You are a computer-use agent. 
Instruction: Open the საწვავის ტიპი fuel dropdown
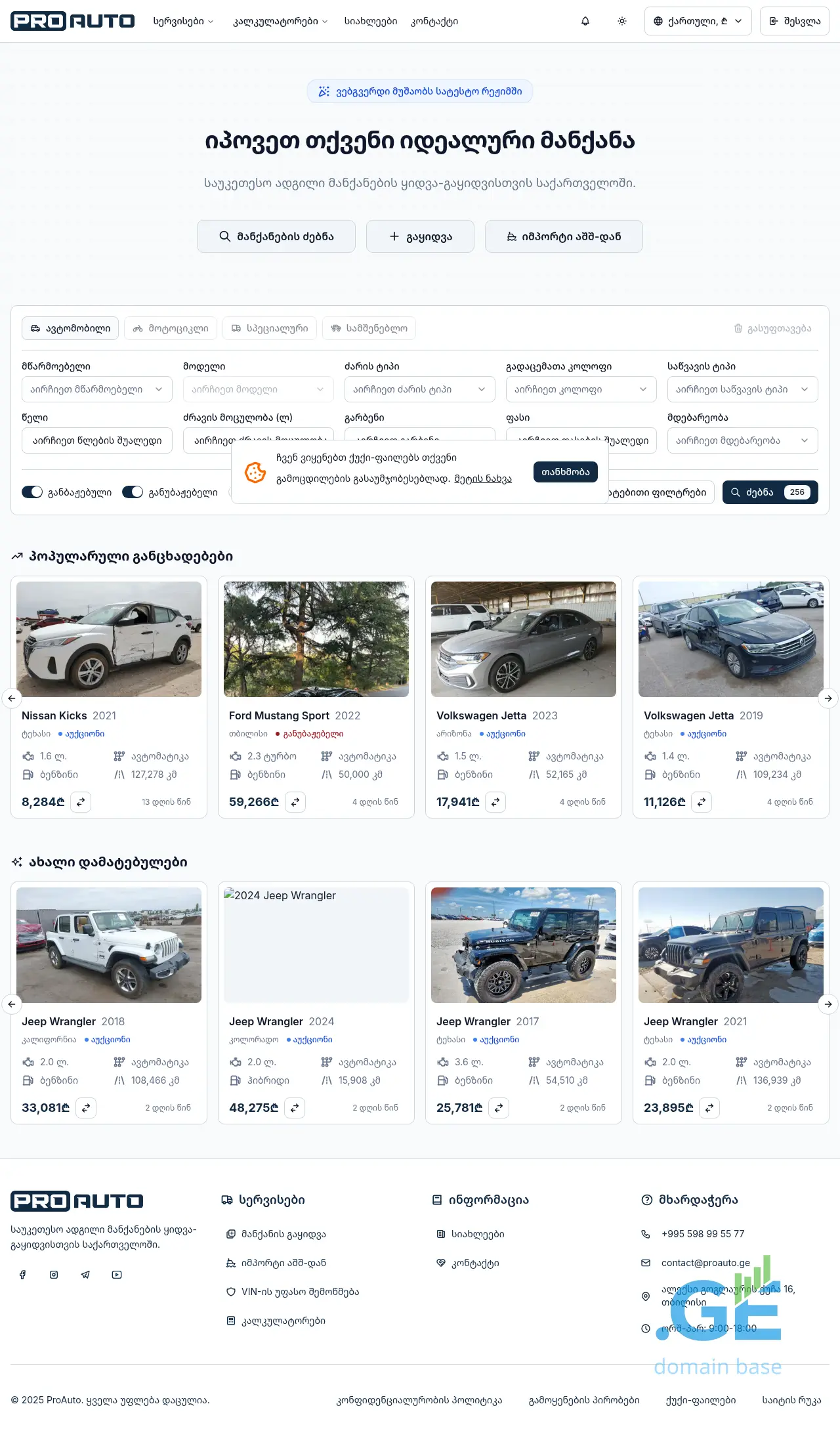pyautogui.click(x=743, y=389)
